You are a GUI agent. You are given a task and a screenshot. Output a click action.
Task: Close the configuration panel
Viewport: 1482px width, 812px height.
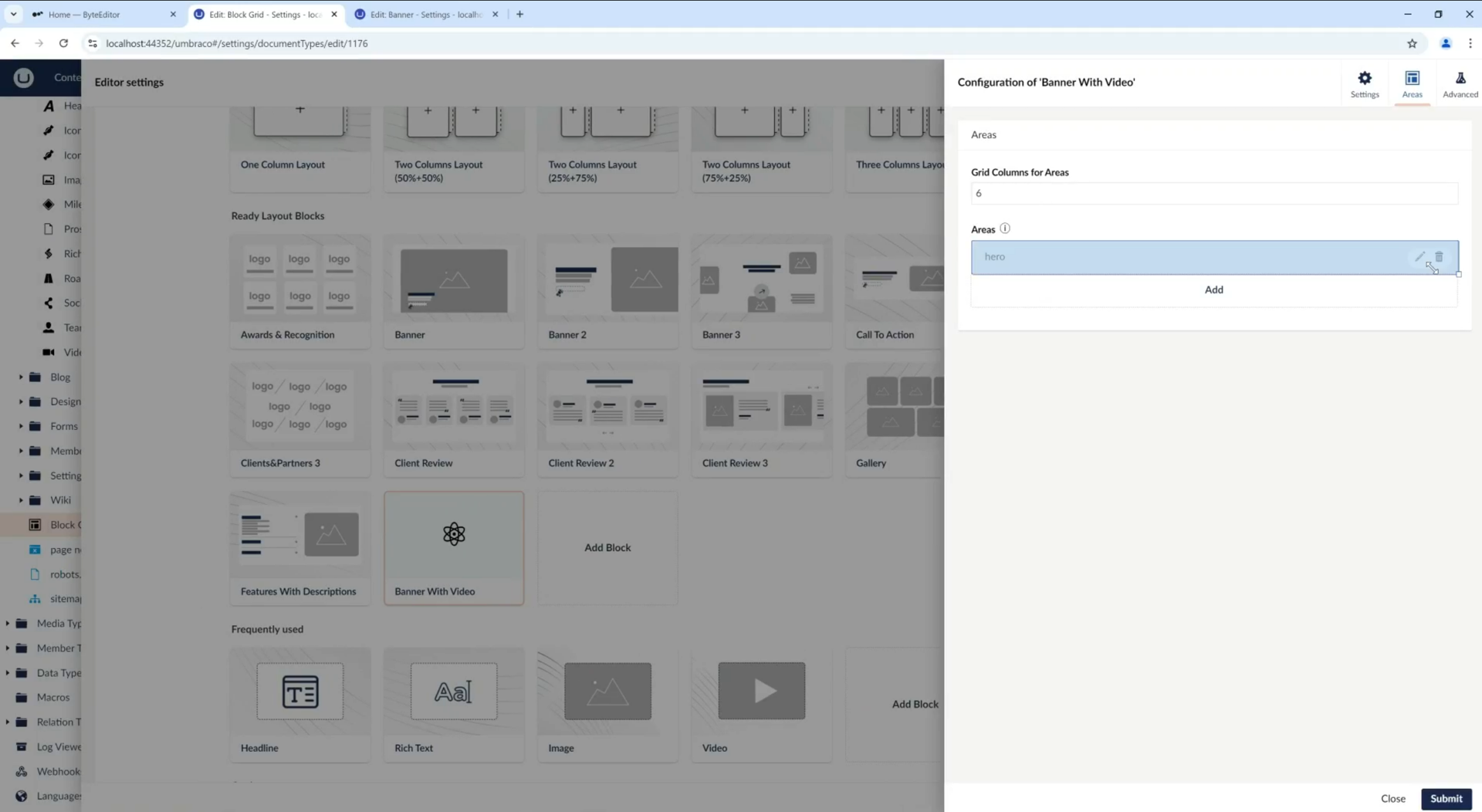tap(1392, 798)
